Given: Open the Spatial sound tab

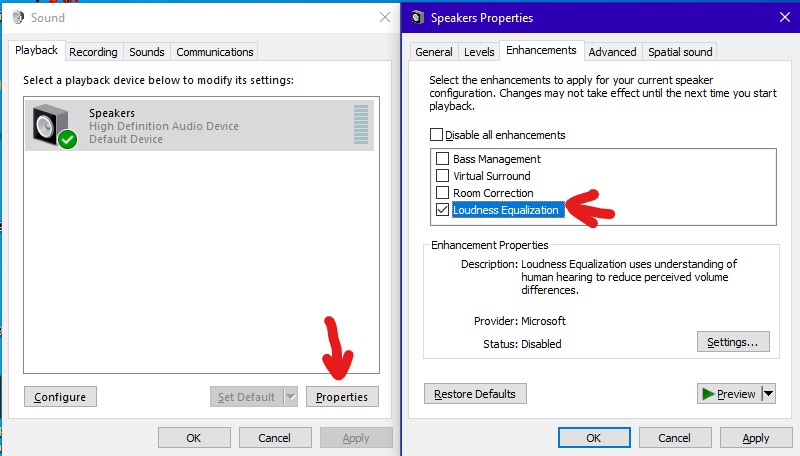Looking at the screenshot, I should coord(680,52).
